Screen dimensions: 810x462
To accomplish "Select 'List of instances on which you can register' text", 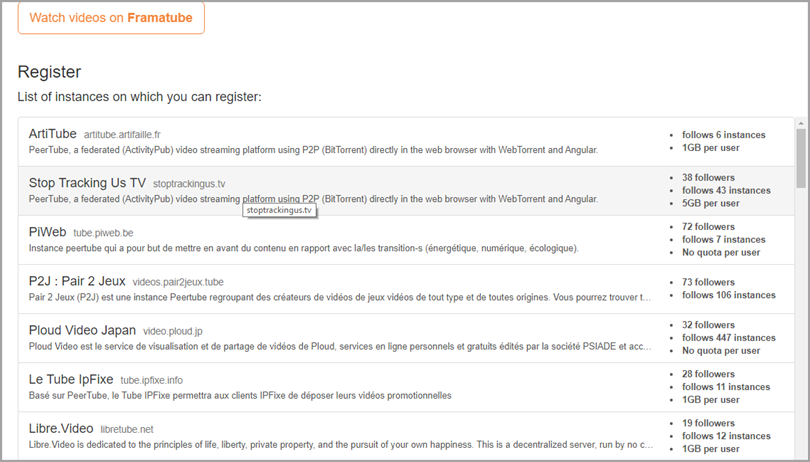I will click(139, 97).
